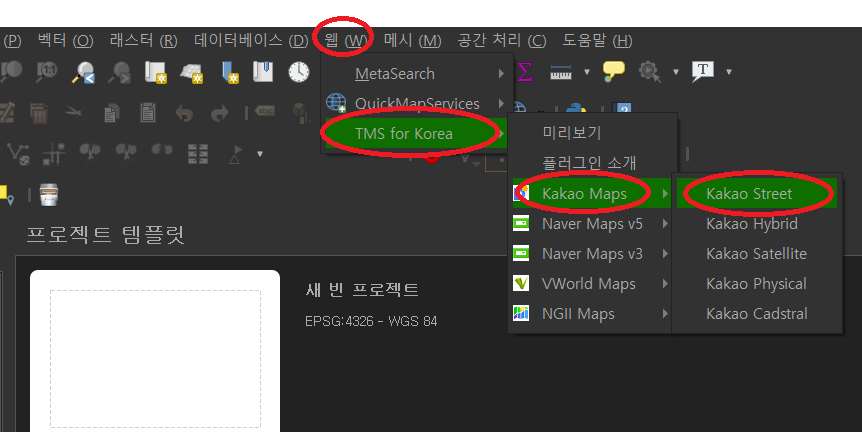Click the abc Layer Labeling icon
Screen dimensions: 862x432
click(265, 112)
